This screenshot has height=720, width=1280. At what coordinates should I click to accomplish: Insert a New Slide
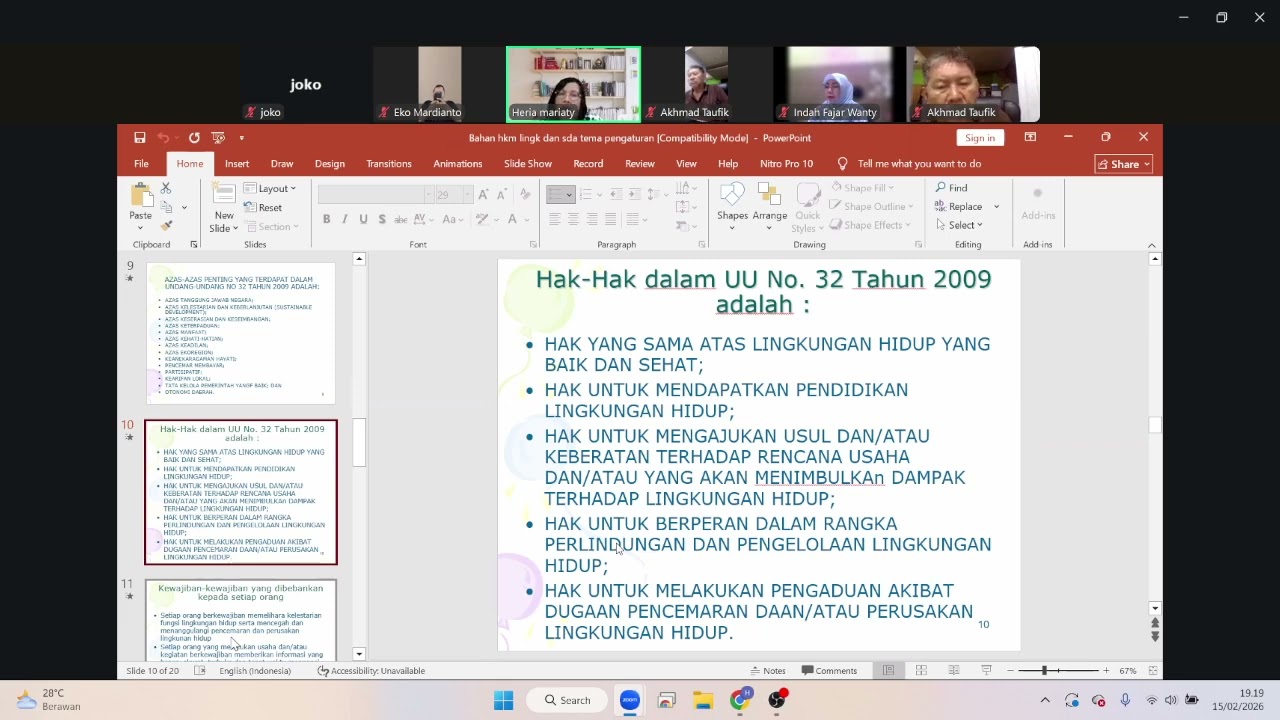click(224, 207)
